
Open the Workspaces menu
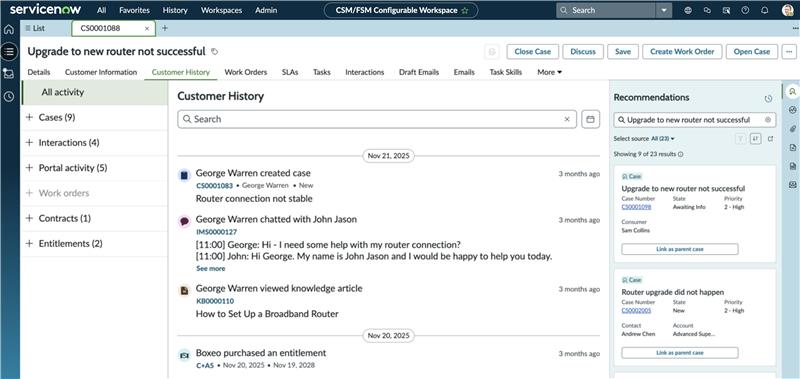pyautogui.click(x=221, y=10)
